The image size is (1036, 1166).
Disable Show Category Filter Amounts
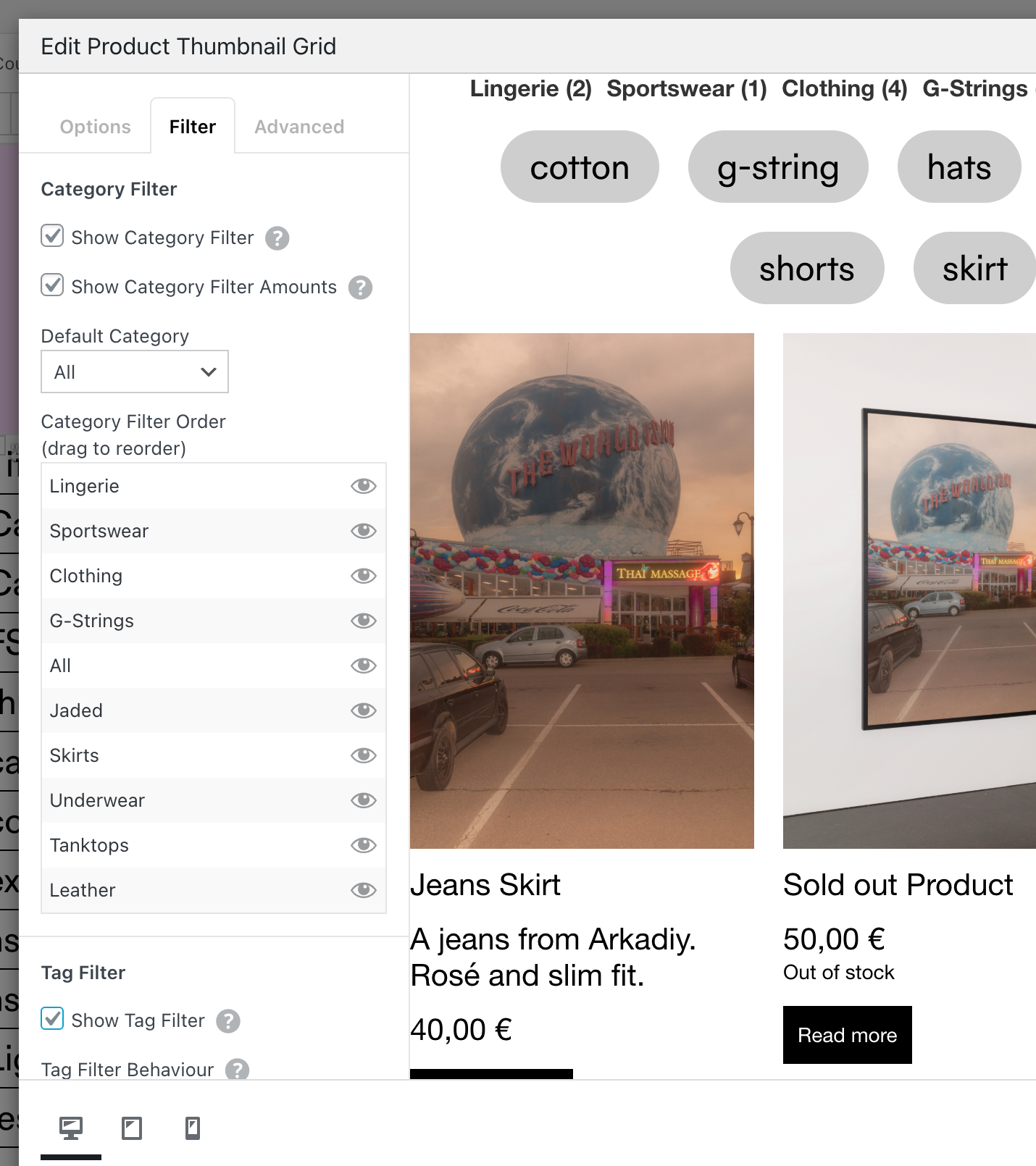coord(52,285)
